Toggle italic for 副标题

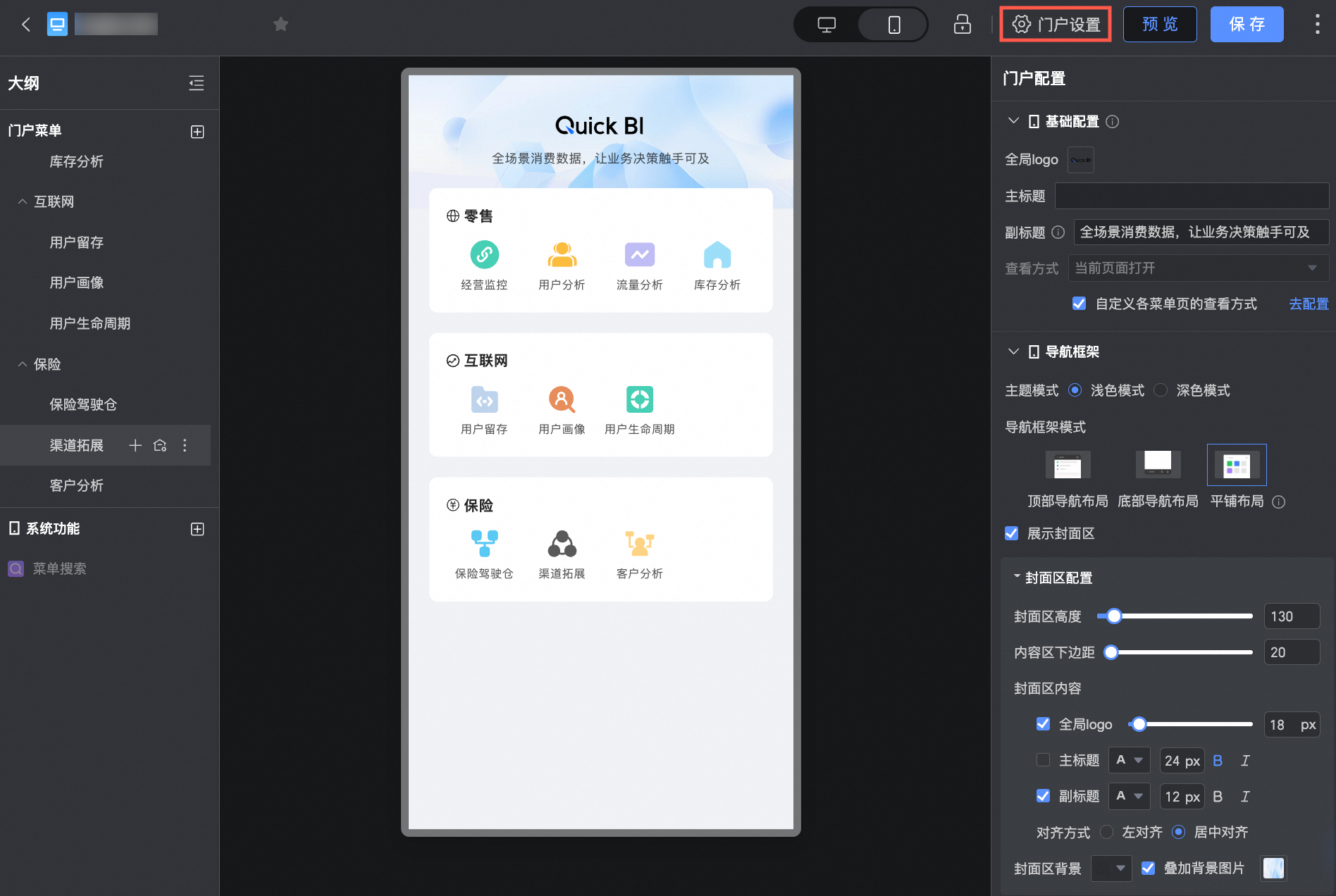point(1245,797)
